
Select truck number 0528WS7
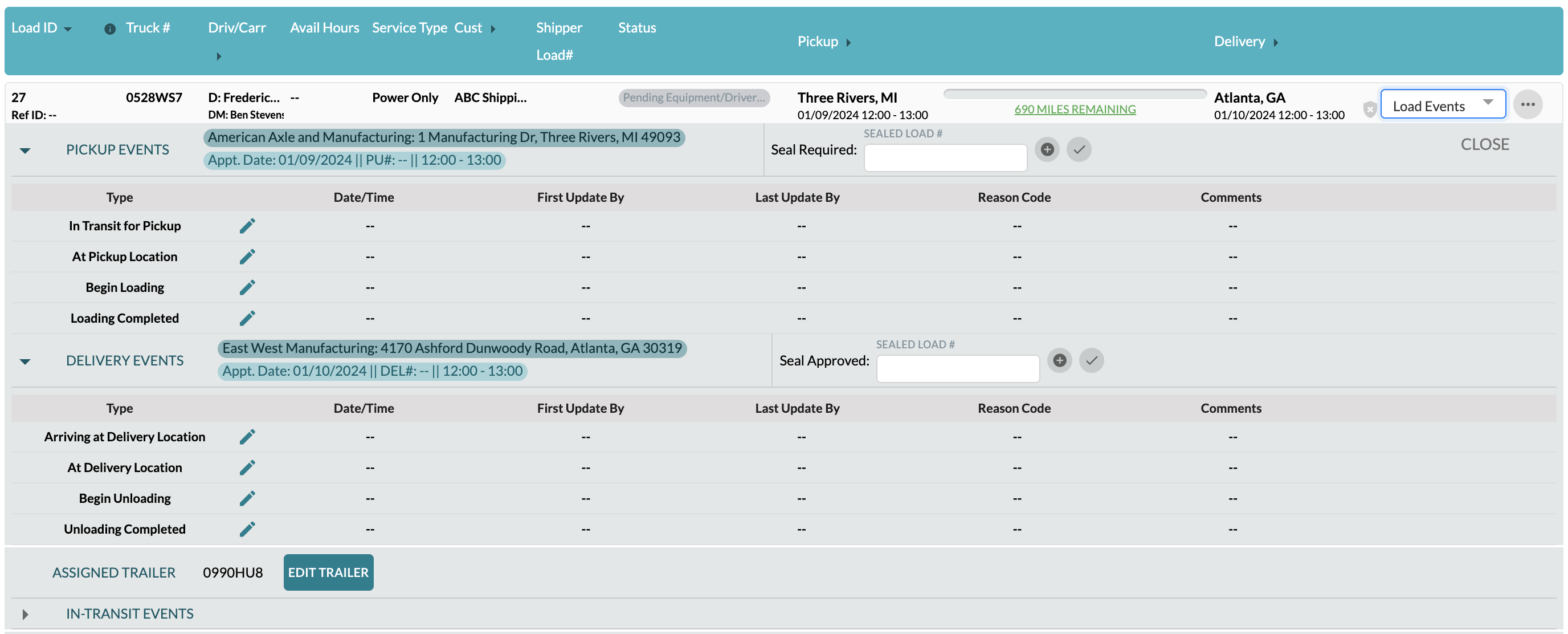[154, 97]
